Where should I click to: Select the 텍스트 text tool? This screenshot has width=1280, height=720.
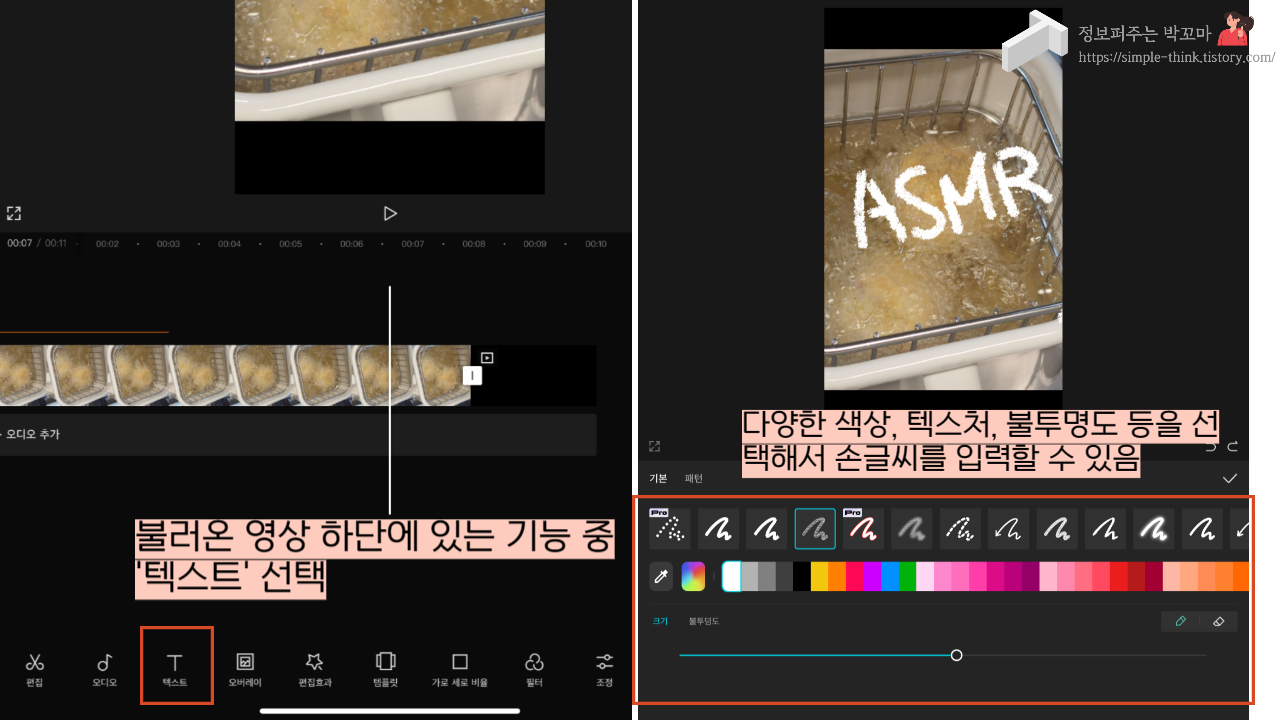pos(175,669)
